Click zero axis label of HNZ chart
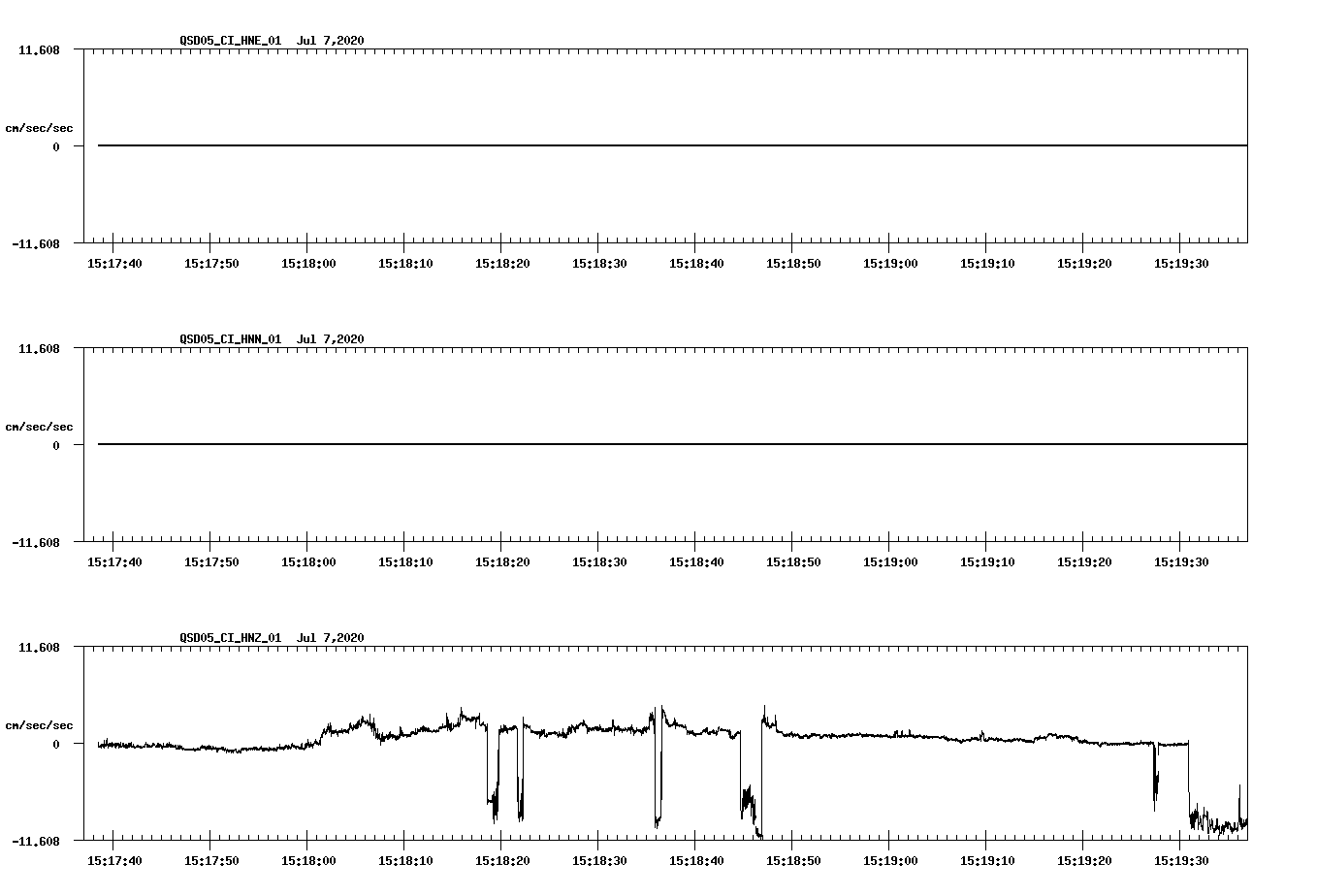This screenshot has width=1317, height=896. click(56, 745)
